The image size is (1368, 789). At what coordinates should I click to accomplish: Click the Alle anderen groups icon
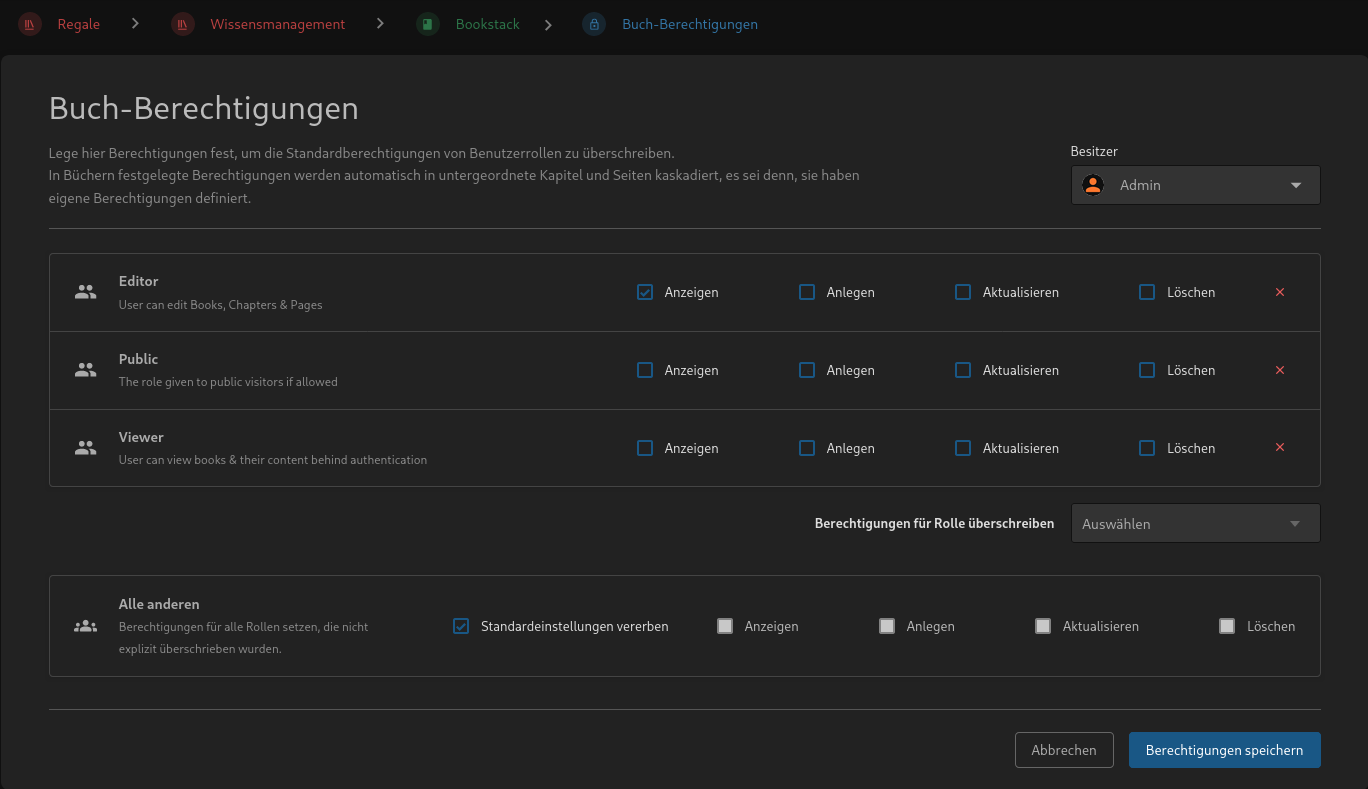point(86,626)
